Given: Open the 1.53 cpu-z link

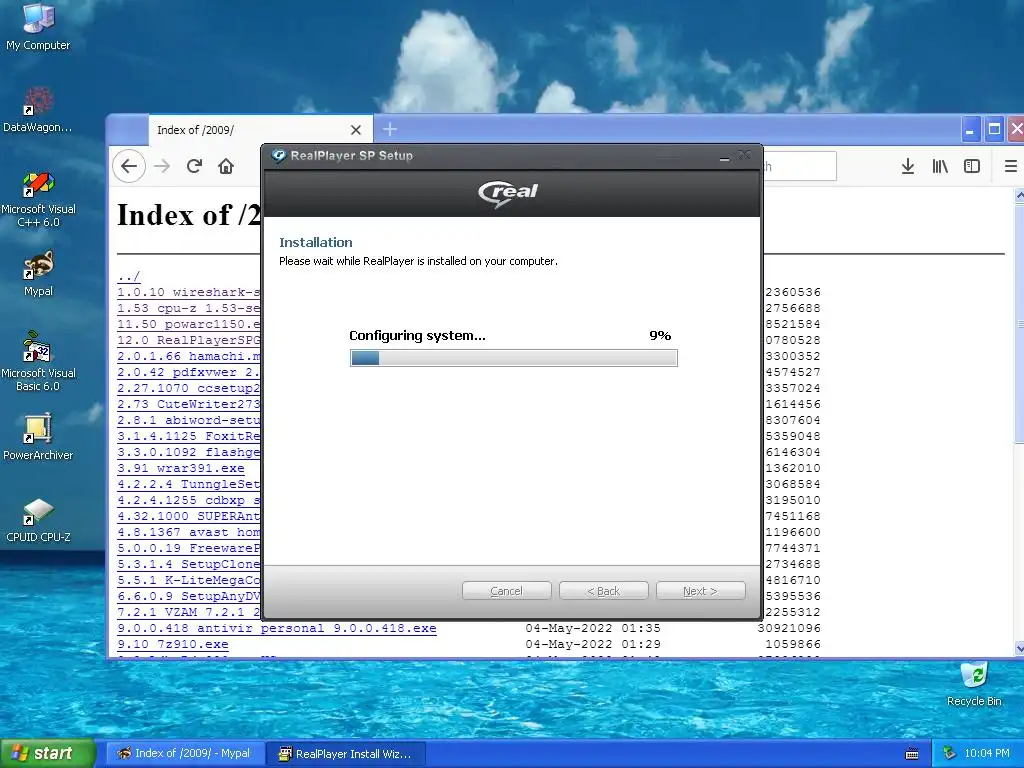Looking at the screenshot, I should point(189,308).
